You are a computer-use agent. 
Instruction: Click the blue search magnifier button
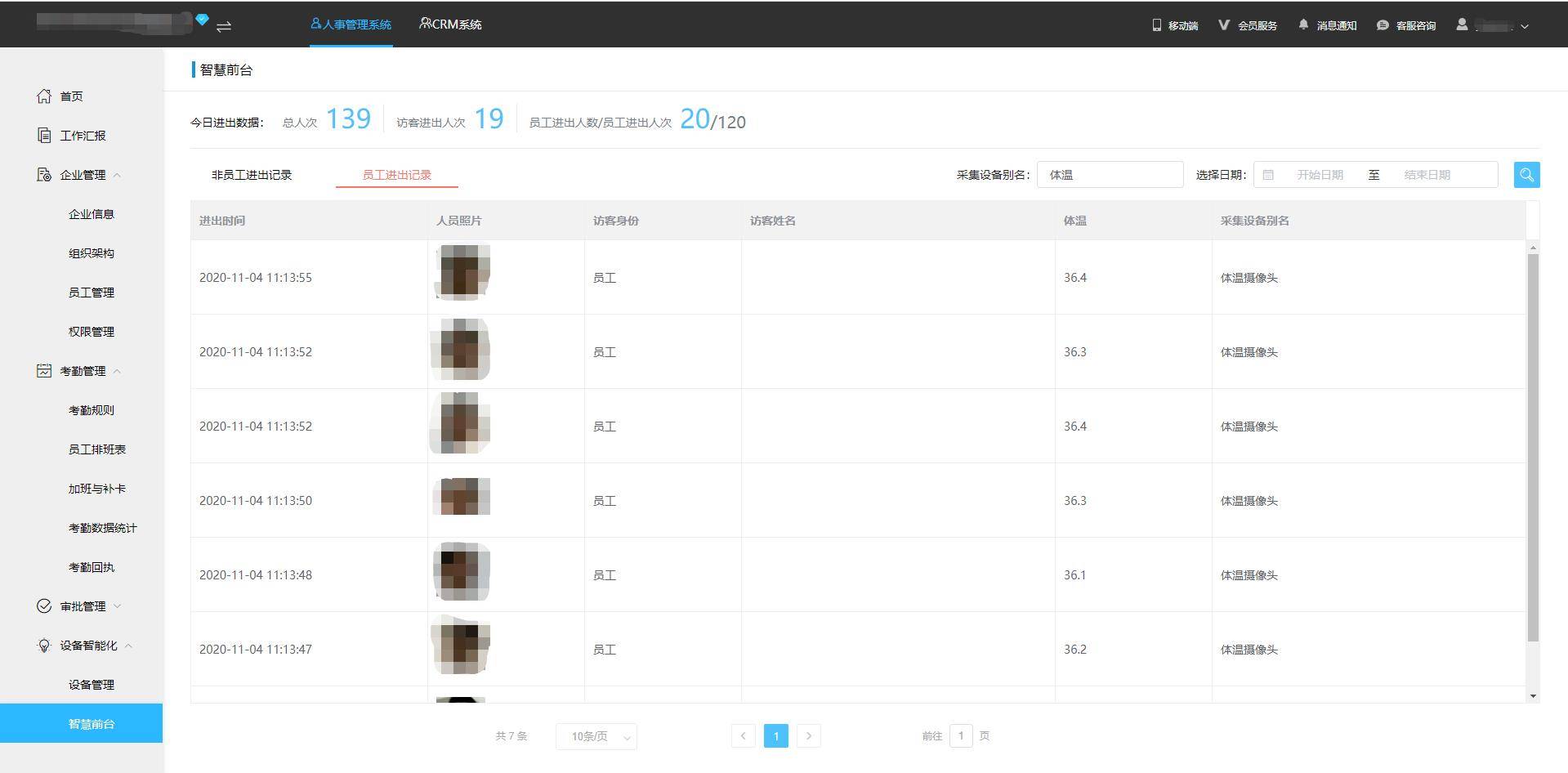pyautogui.click(x=1526, y=175)
